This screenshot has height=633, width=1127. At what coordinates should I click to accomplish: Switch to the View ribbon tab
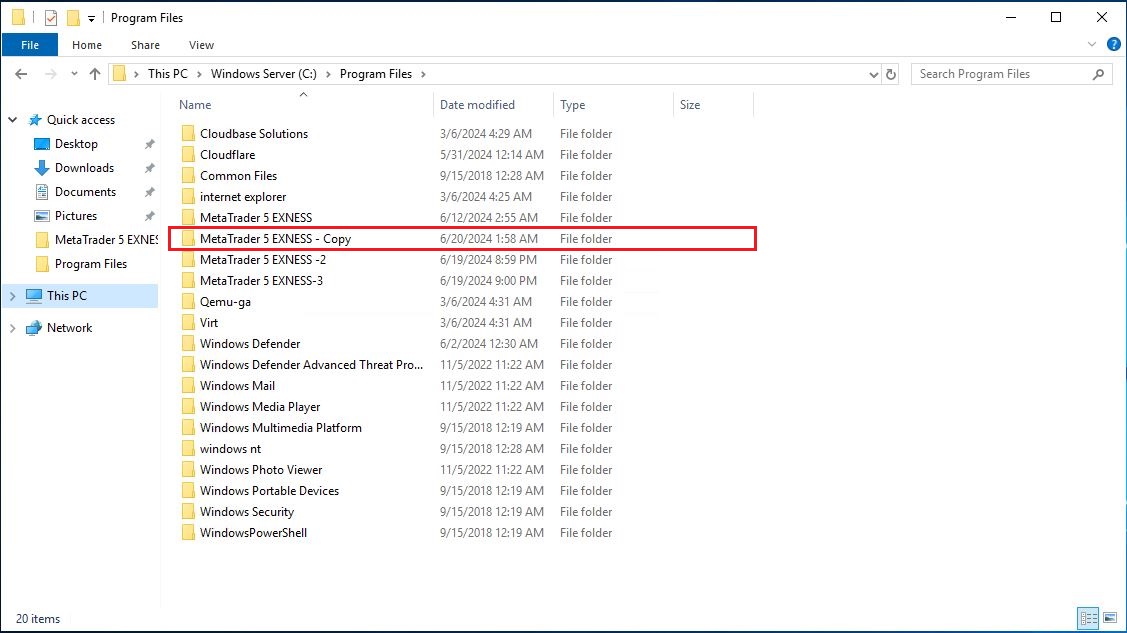(201, 45)
